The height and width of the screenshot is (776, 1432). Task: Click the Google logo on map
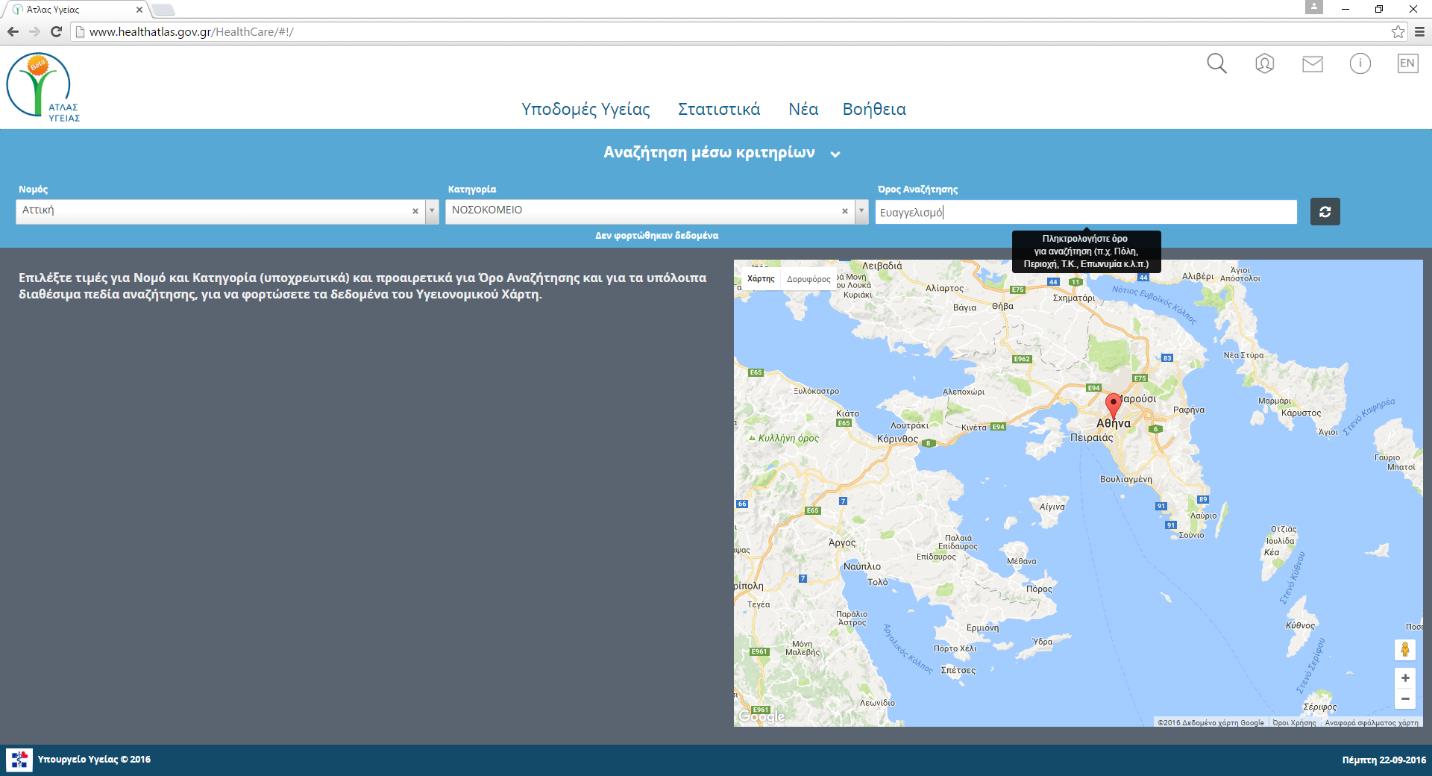point(761,717)
